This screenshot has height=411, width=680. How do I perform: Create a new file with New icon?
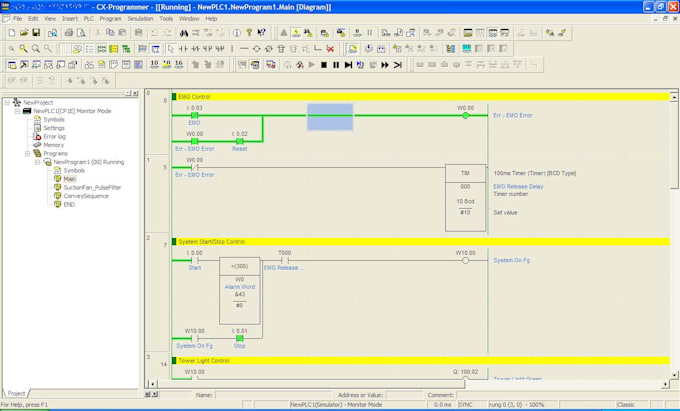point(12,33)
